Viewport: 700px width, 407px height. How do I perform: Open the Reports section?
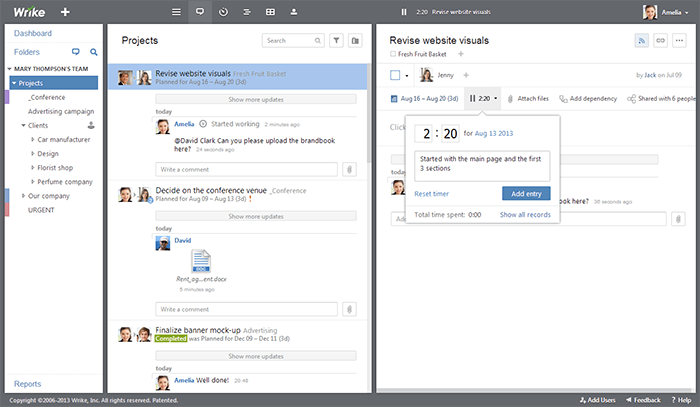(x=27, y=384)
